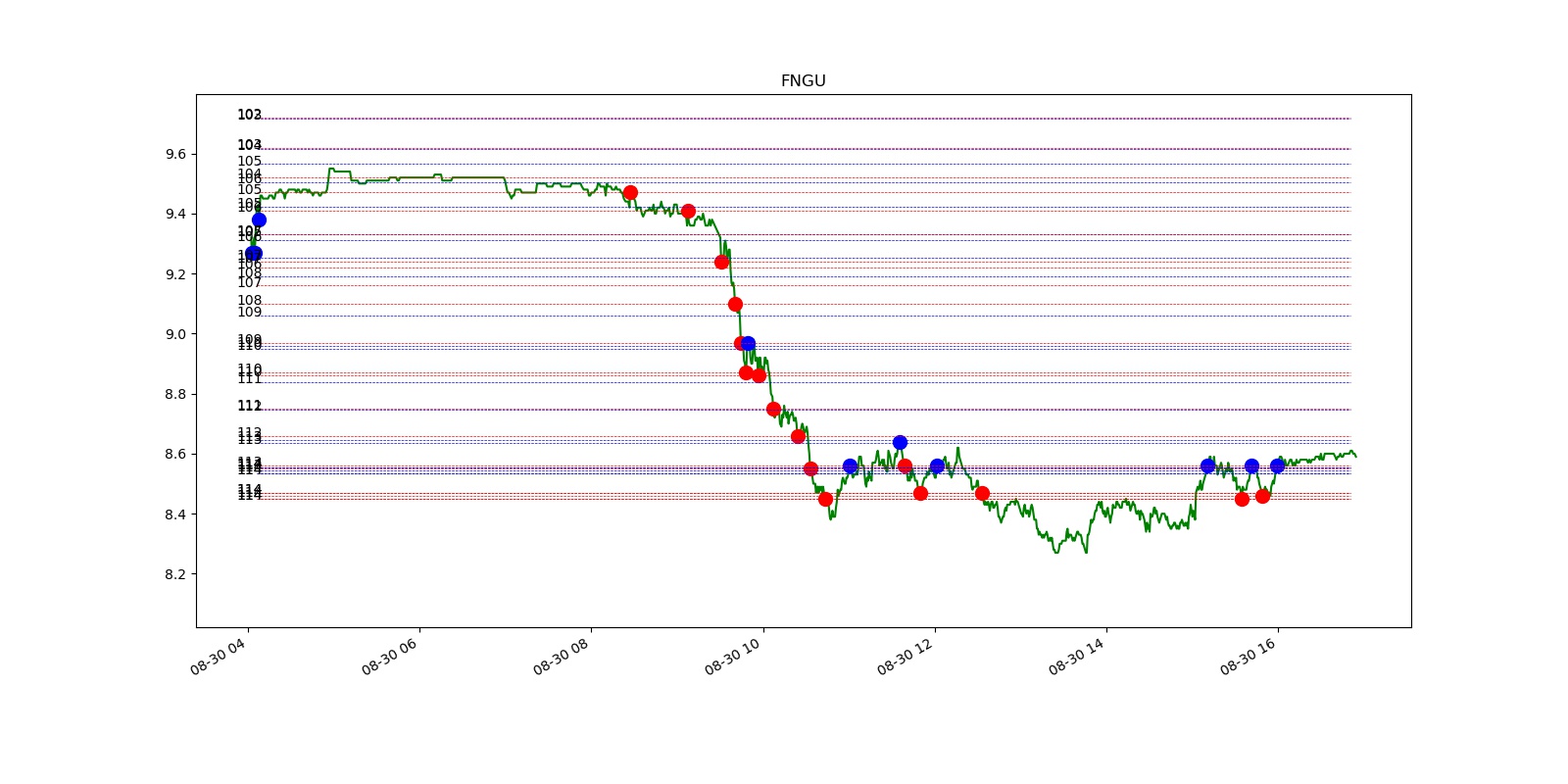The width and height of the screenshot is (1568, 784).
Task: Click the red marker near 8.66 after 10:00
Action: click(x=798, y=436)
